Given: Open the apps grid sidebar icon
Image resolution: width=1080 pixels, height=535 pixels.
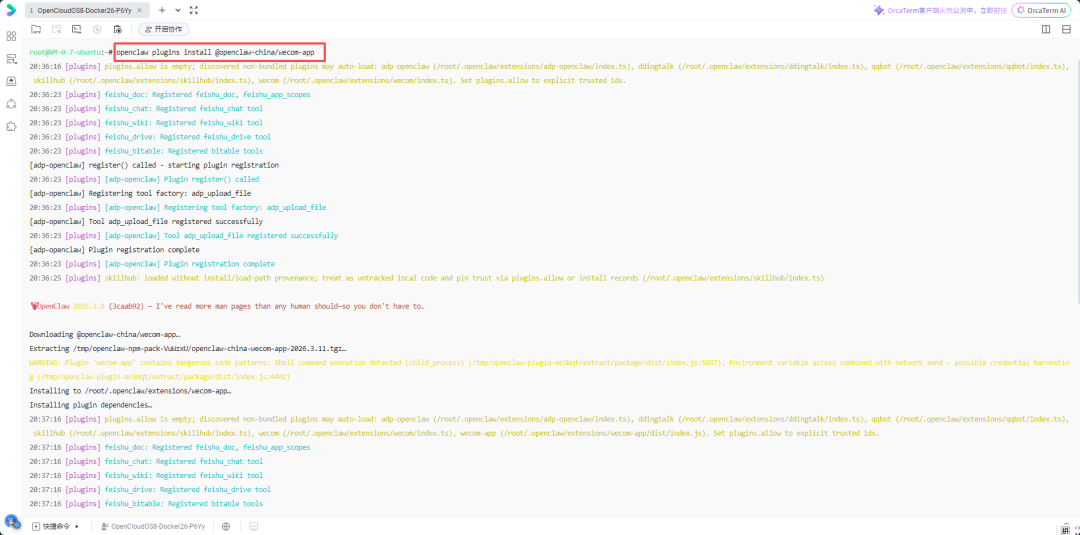Looking at the screenshot, I should pos(11,36).
